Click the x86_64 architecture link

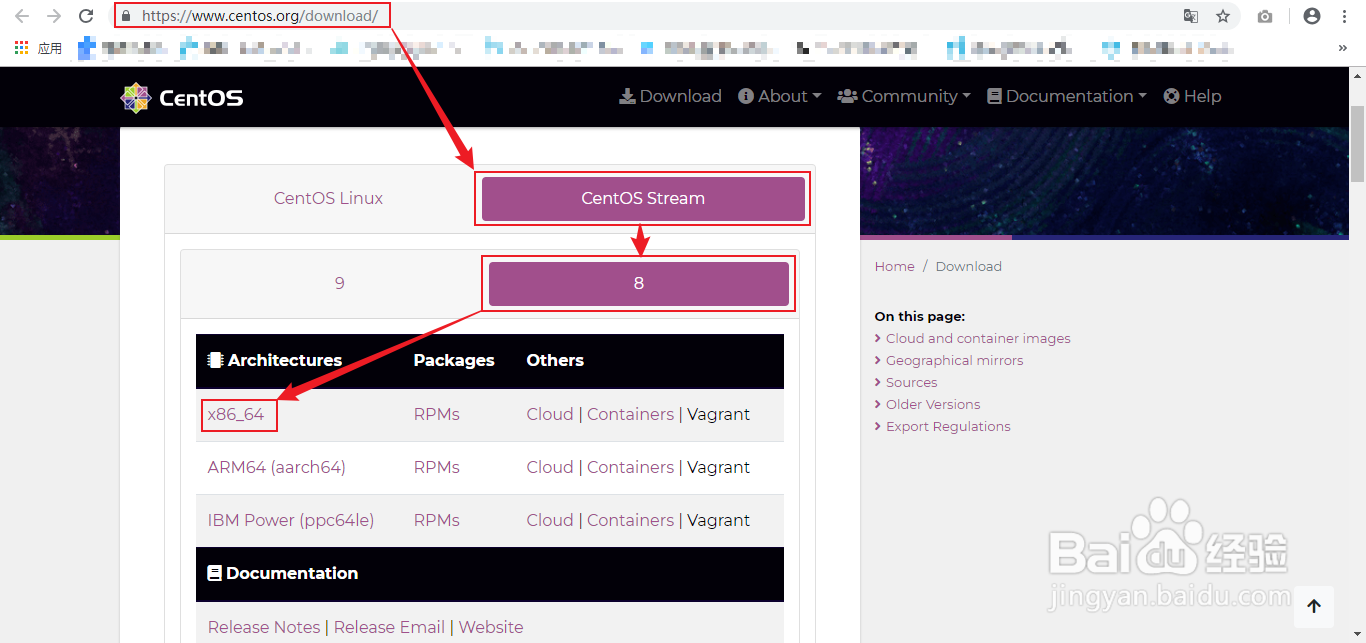pos(236,414)
